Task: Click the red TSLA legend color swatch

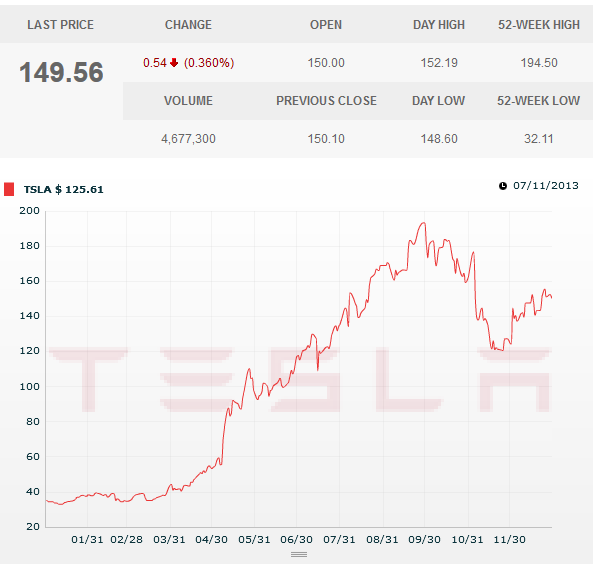Action: pos(9,189)
